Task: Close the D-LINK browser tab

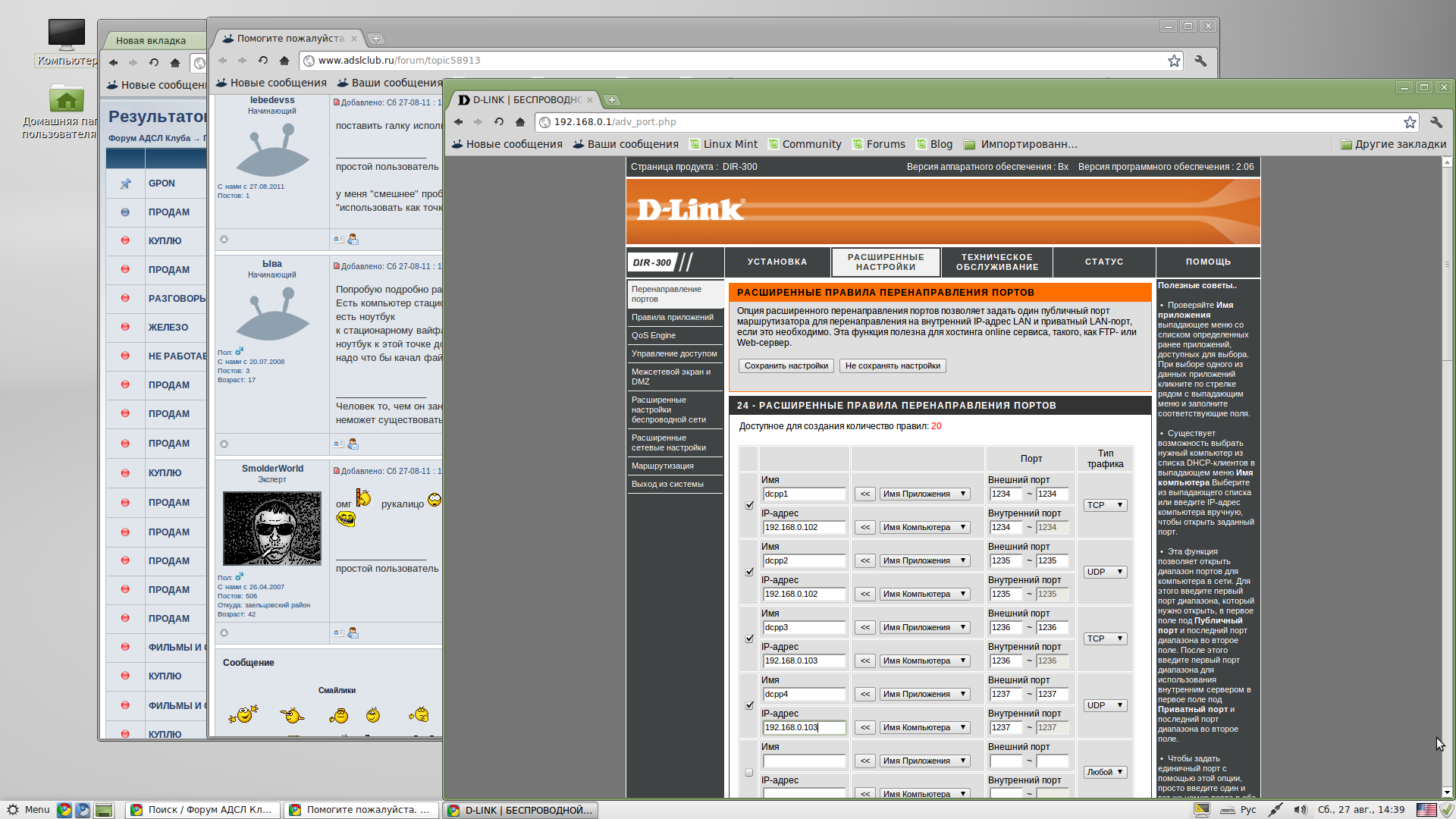Action: click(x=590, y=100)
